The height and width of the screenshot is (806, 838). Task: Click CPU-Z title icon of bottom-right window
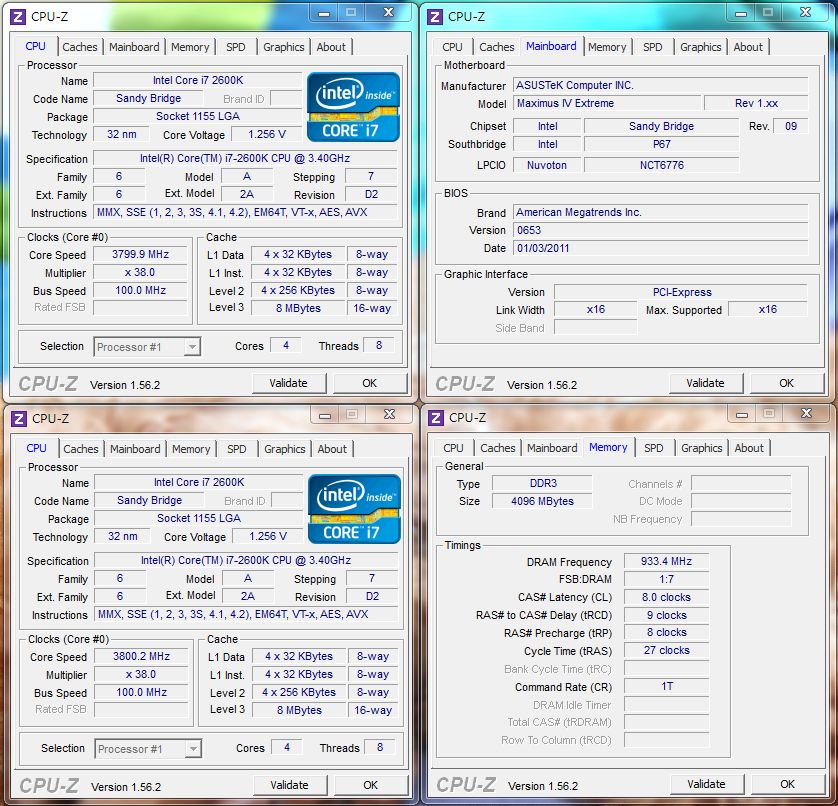point(436,417)
